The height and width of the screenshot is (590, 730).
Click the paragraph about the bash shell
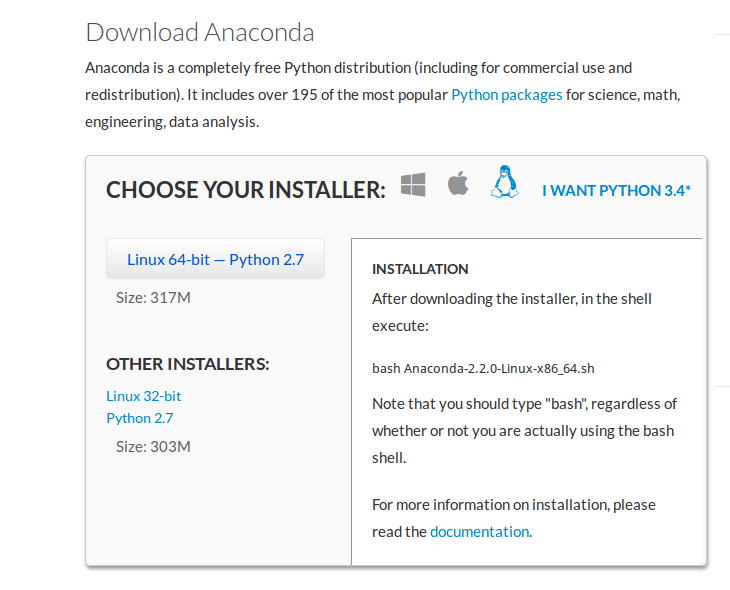pos(524,431)
